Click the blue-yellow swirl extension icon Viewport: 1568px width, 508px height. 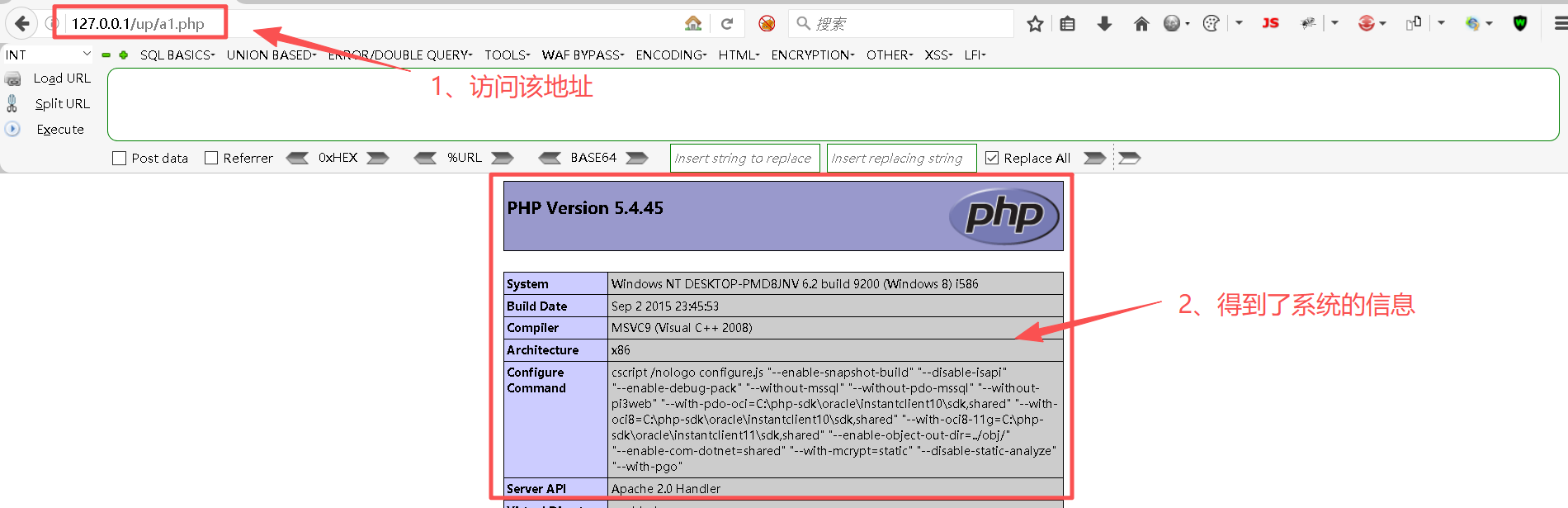point(1472,23)
